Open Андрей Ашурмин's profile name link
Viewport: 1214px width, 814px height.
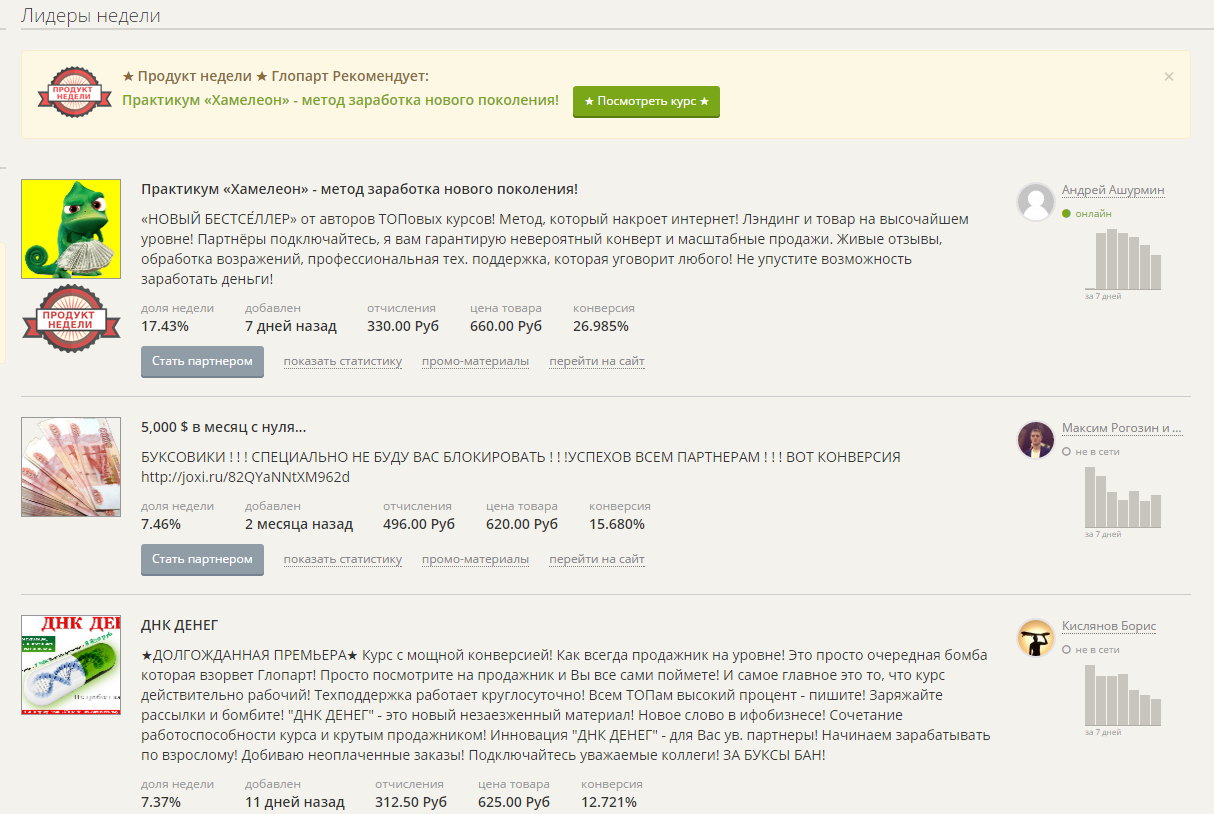pos(1112,190)
